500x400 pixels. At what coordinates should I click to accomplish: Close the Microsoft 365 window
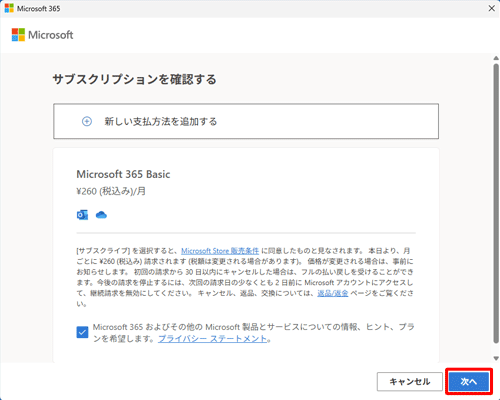coord(492,8)
